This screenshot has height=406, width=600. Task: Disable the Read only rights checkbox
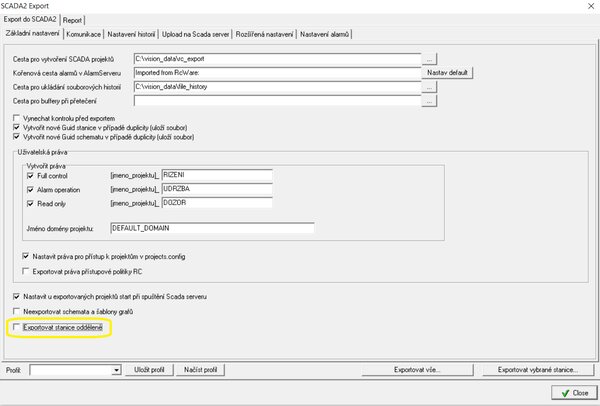(x=30, y=201)
